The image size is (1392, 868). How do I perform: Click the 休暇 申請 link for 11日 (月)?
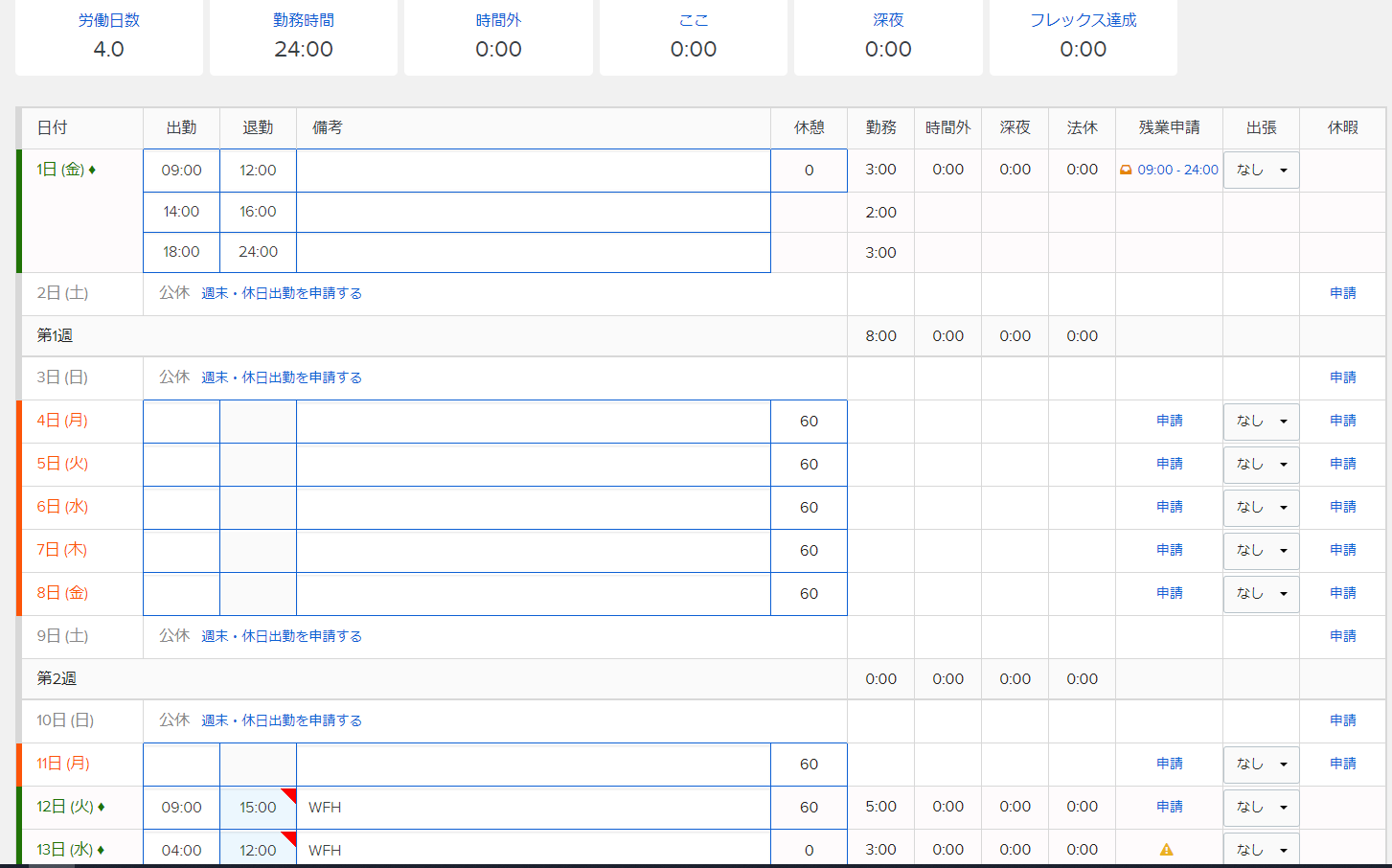pos(1343,764)
